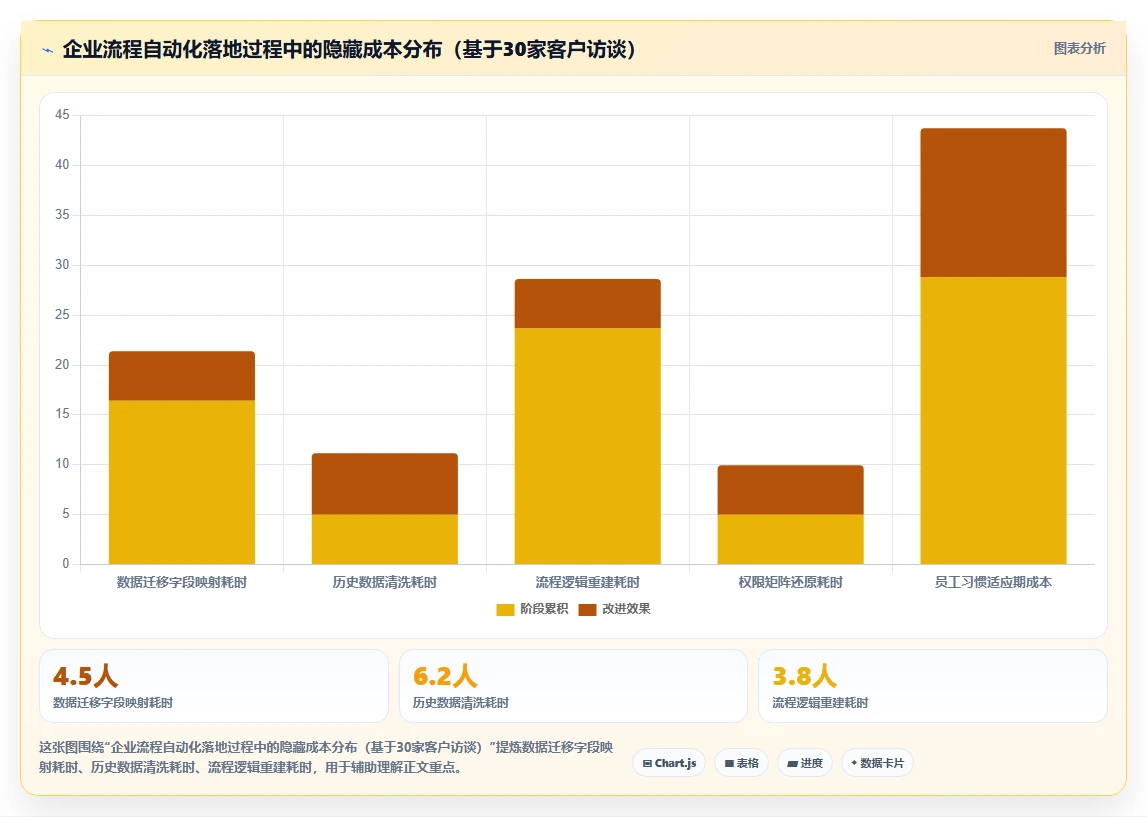Click the y-axis tick label 15
The width and height of the screenshot is (1147, 817).
62,414
